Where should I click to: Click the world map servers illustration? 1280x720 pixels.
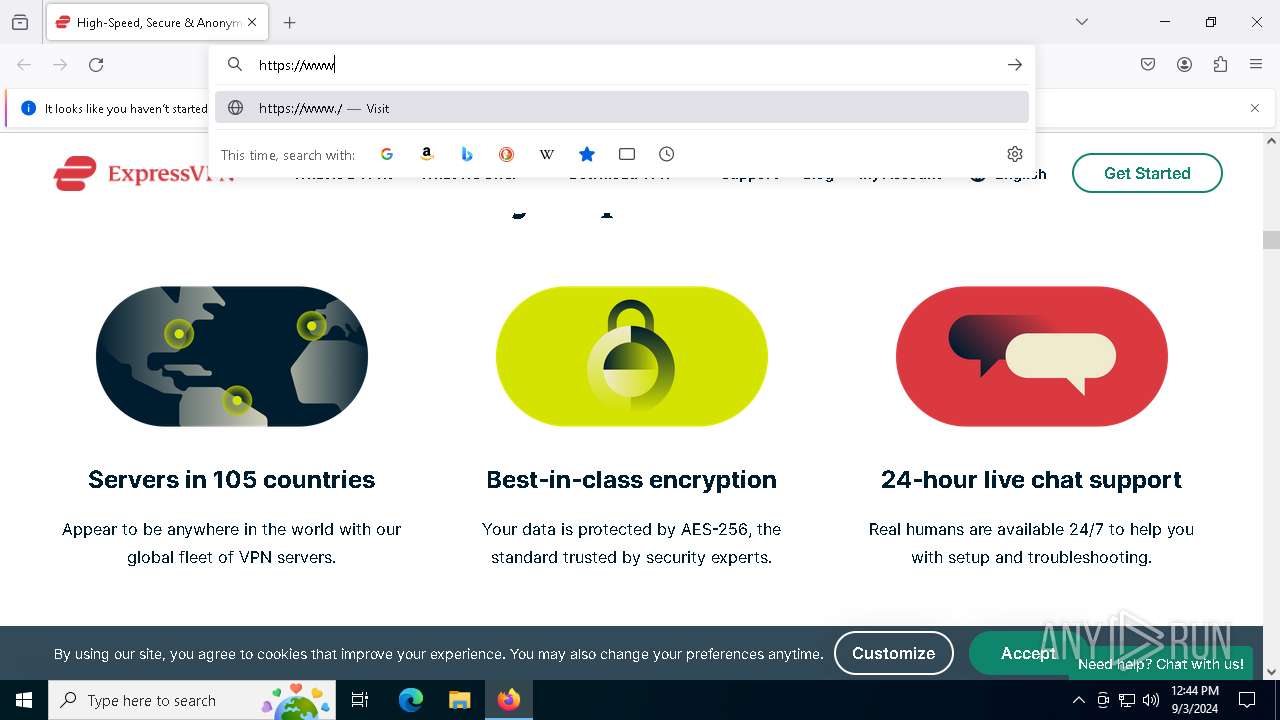[232, 356]
